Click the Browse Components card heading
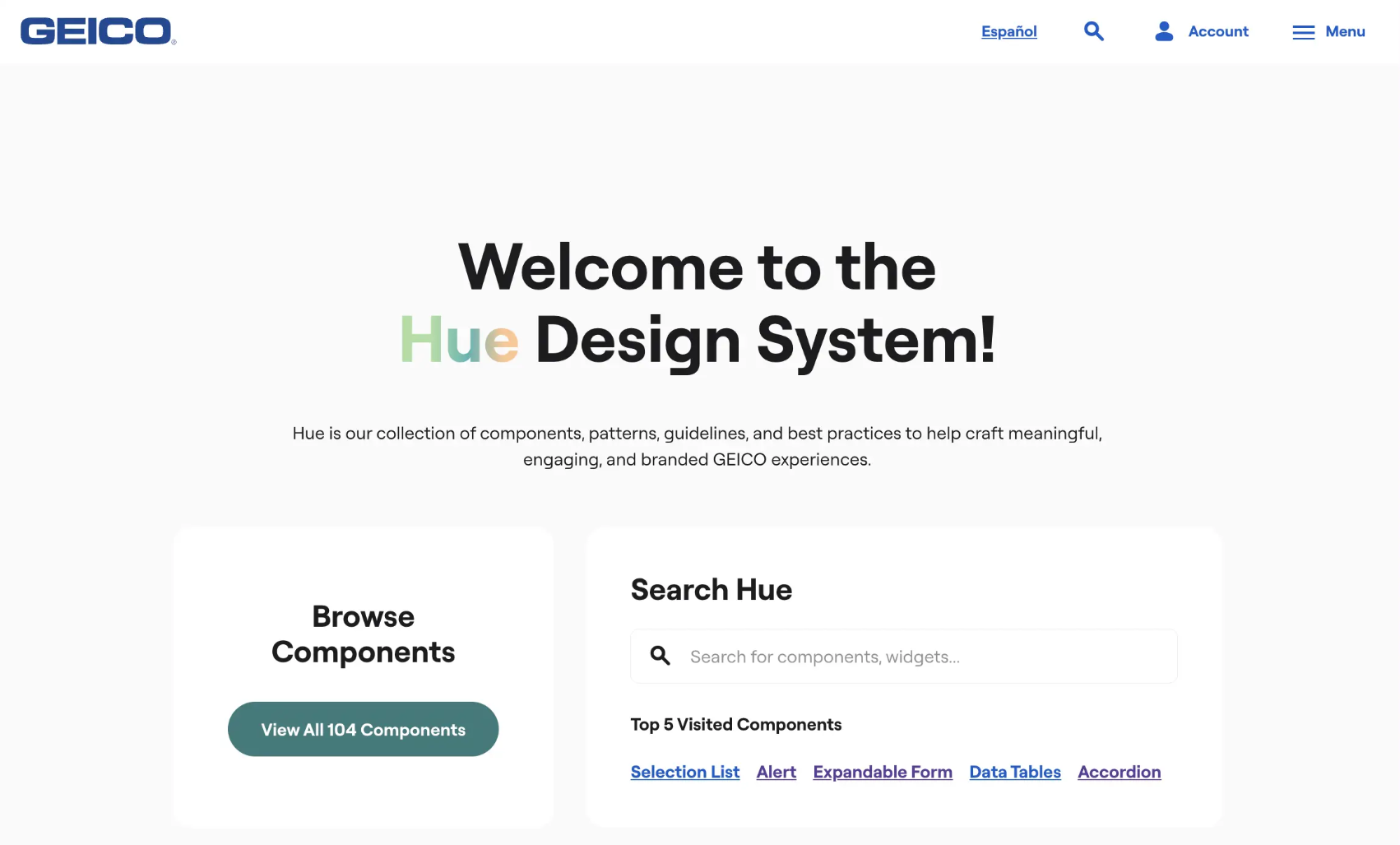1400x845 pixels. coord(363,634)
